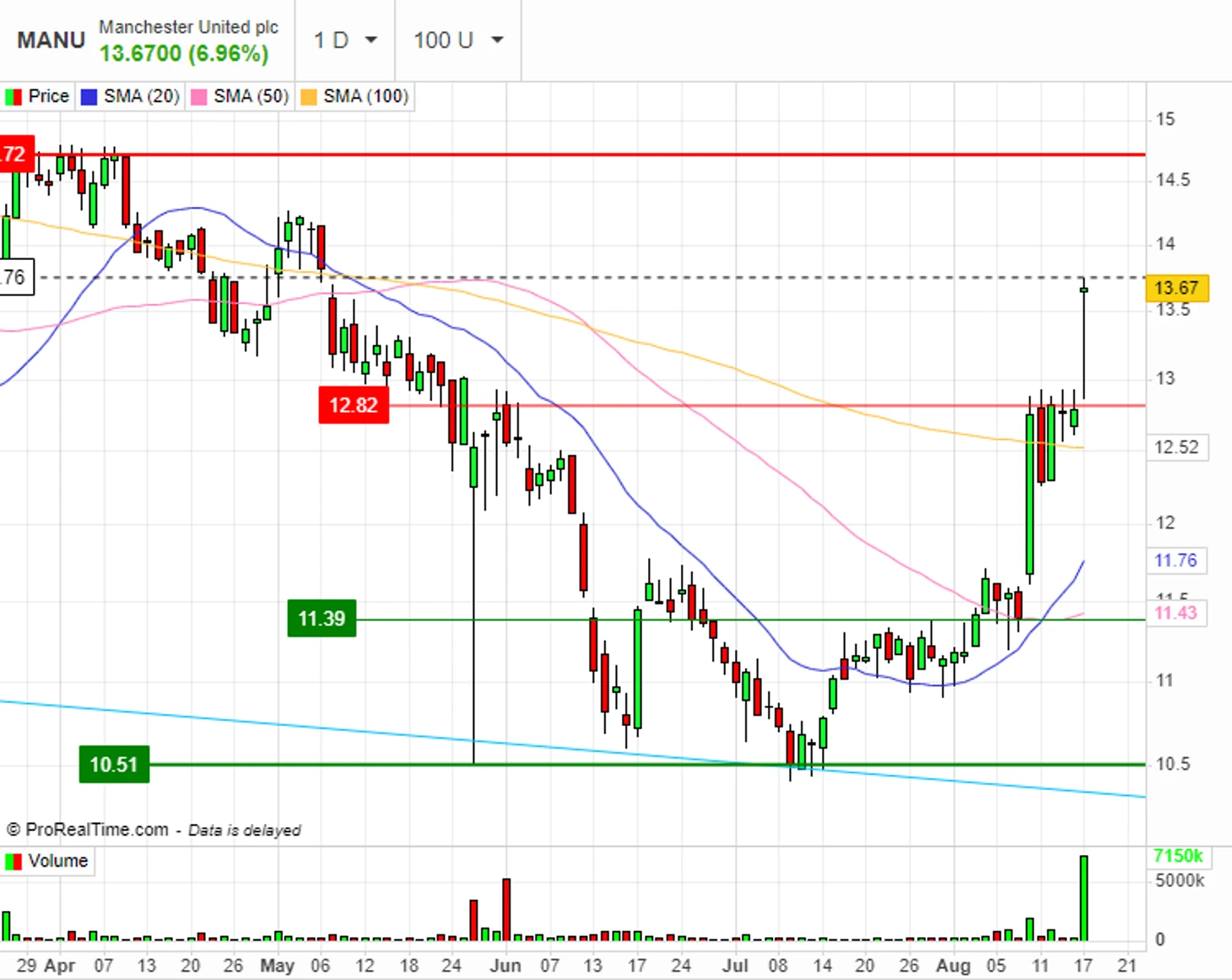The width and height of the screenshot is (1232, 980).
Task: Click the blue 11.76 SMA value tag
Action: point(1176,560)
